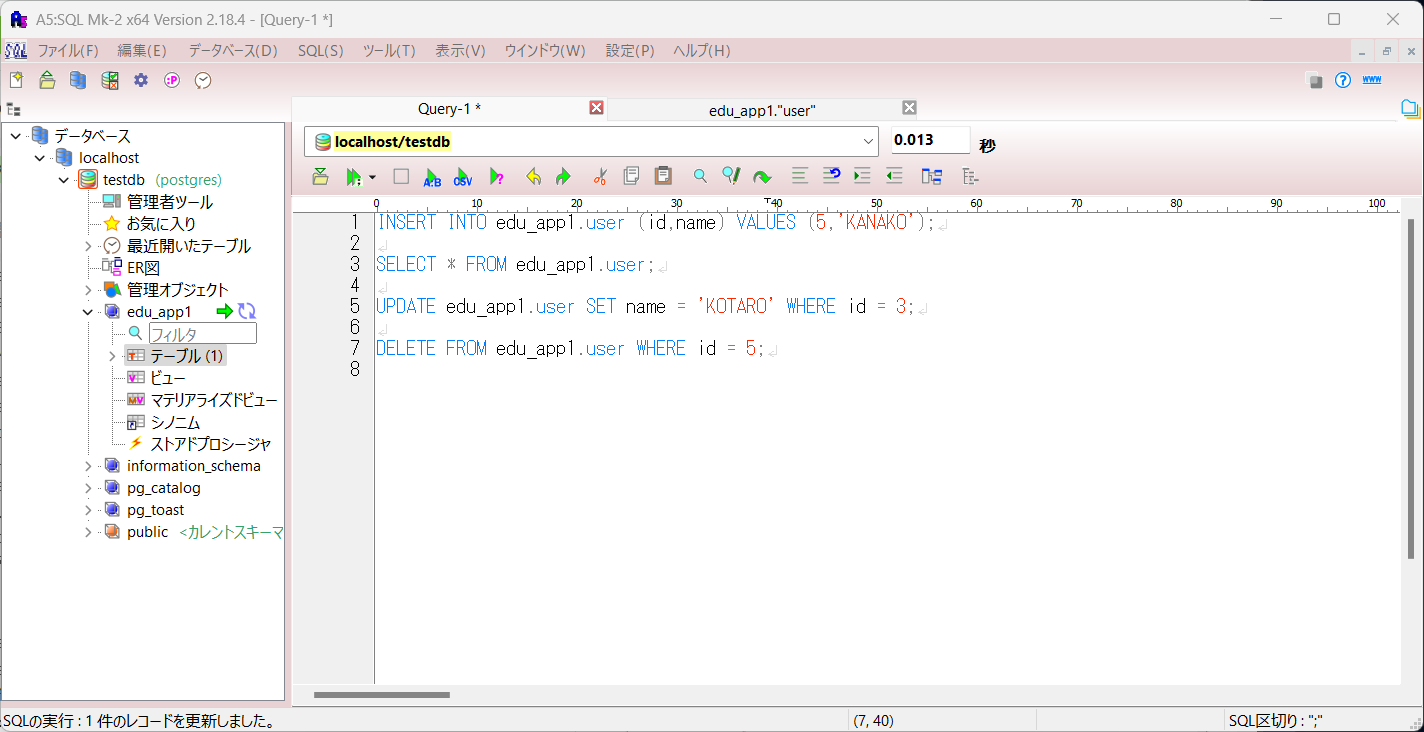Expand the pg_catalog schema node
Screen dimensions: 1424x732
88,488
